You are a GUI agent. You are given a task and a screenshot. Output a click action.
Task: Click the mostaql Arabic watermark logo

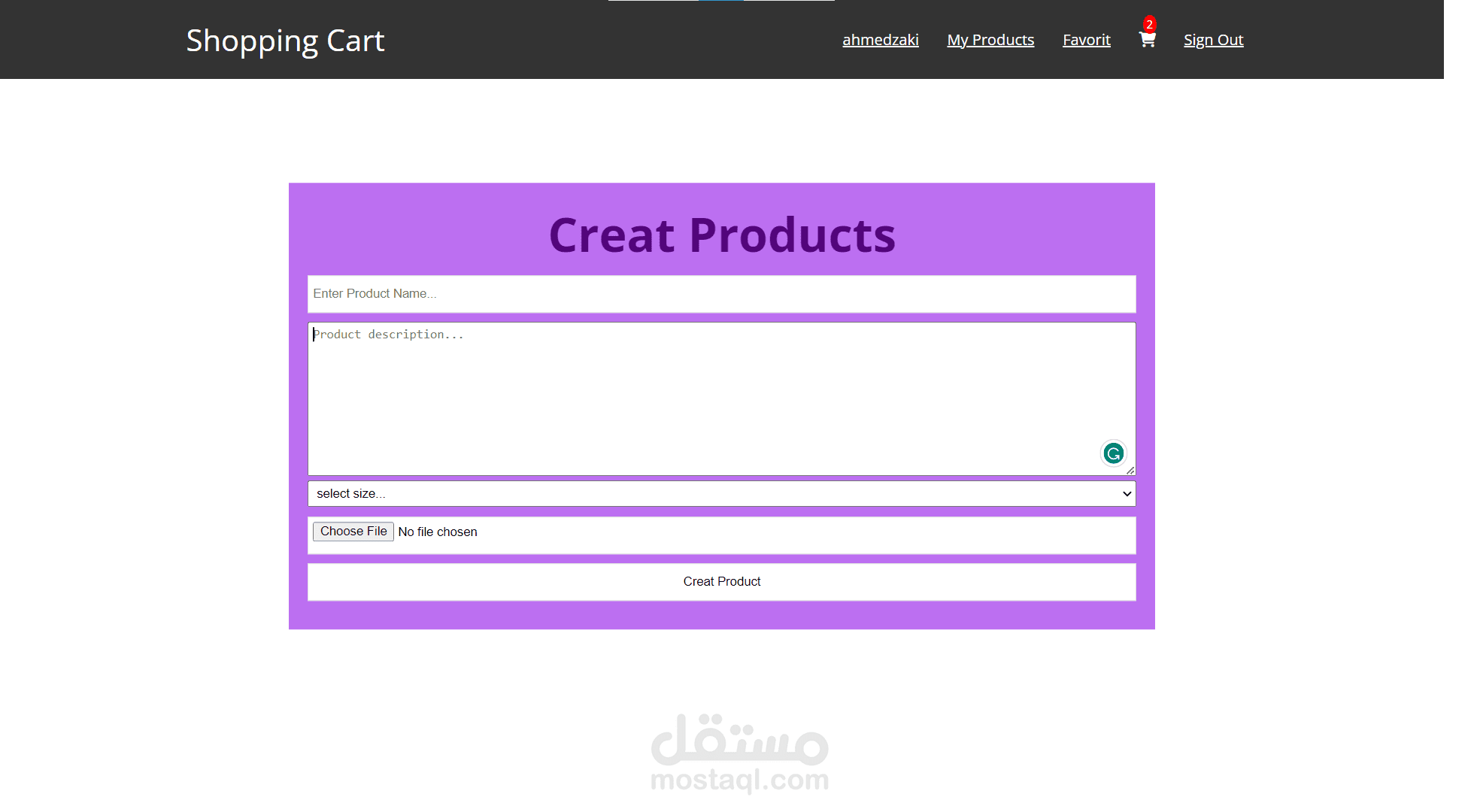[x=739, y=739]
